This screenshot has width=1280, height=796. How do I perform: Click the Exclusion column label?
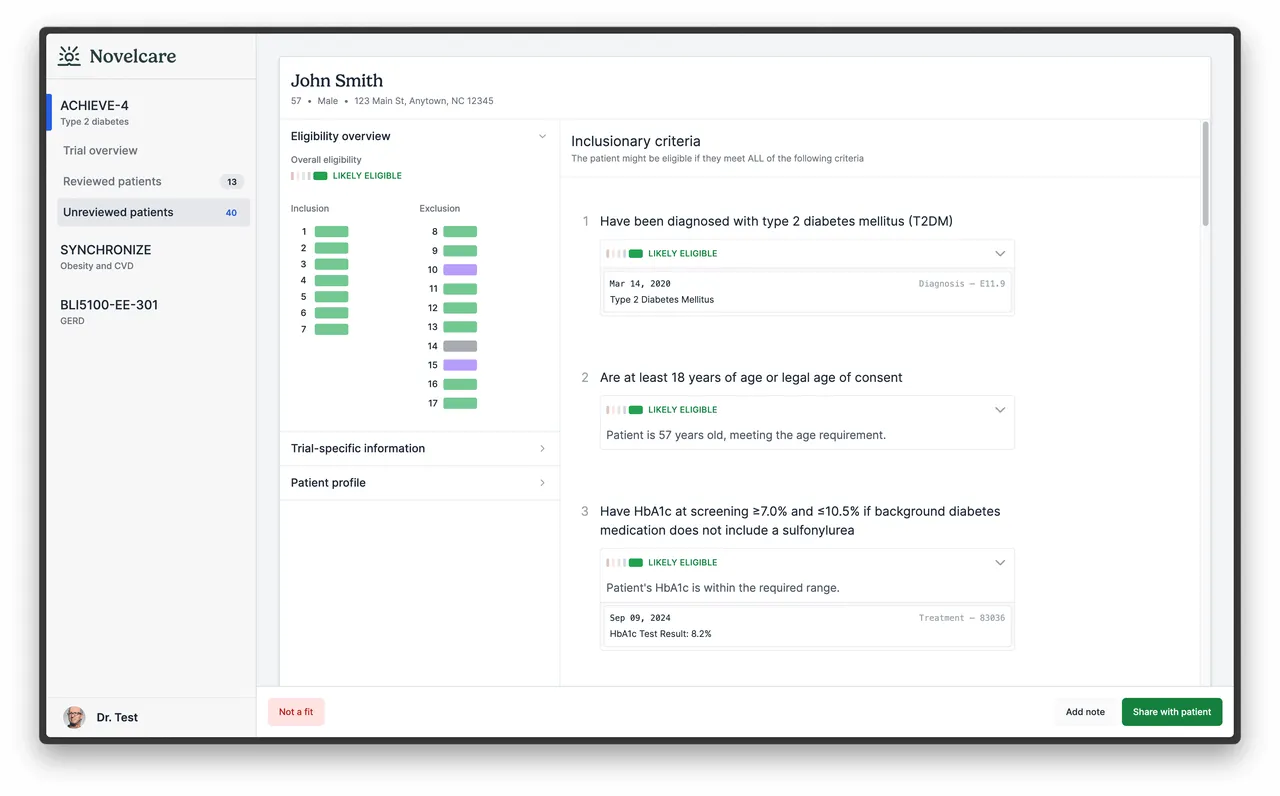coord(440,209)
